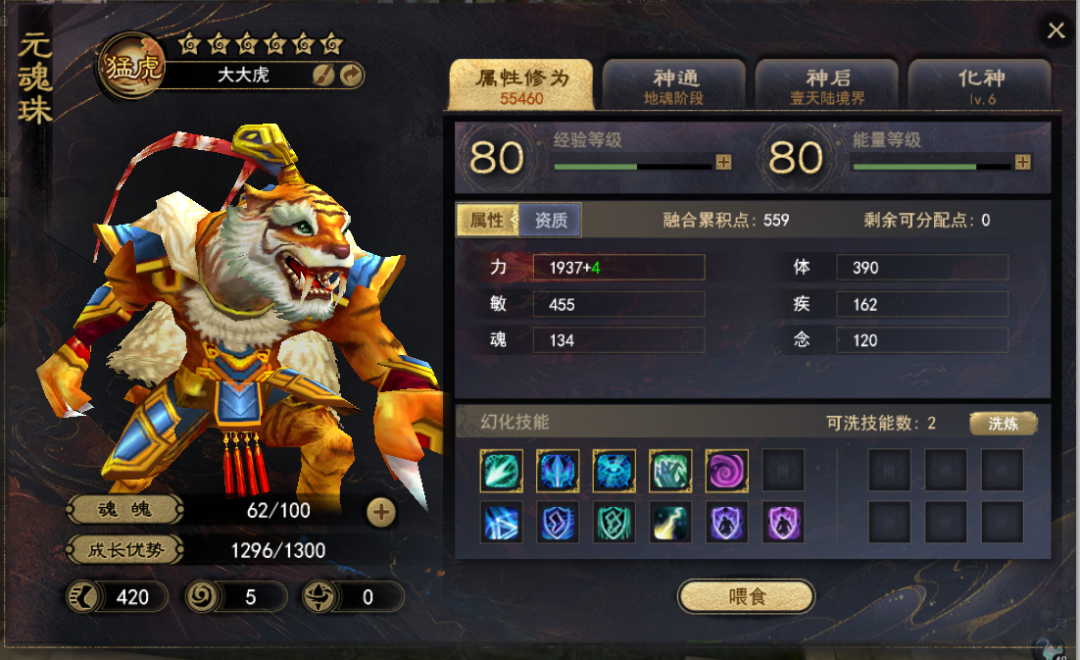The height and width of the screenshot is (660, 1080).
Task: Click the 喂食 feed button
Action: (746, 596)
